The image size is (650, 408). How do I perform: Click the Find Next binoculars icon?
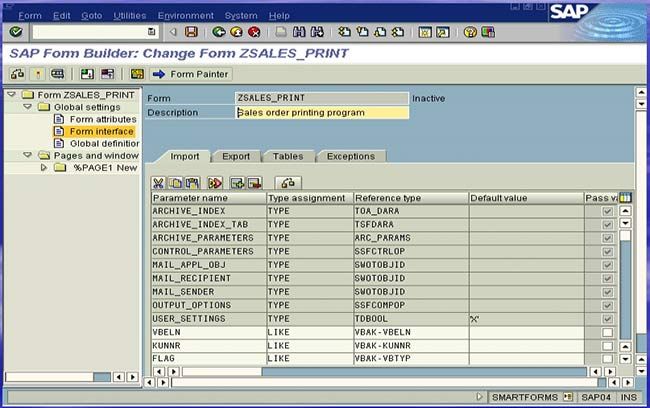pyautogui.click(x=317, y=32)
